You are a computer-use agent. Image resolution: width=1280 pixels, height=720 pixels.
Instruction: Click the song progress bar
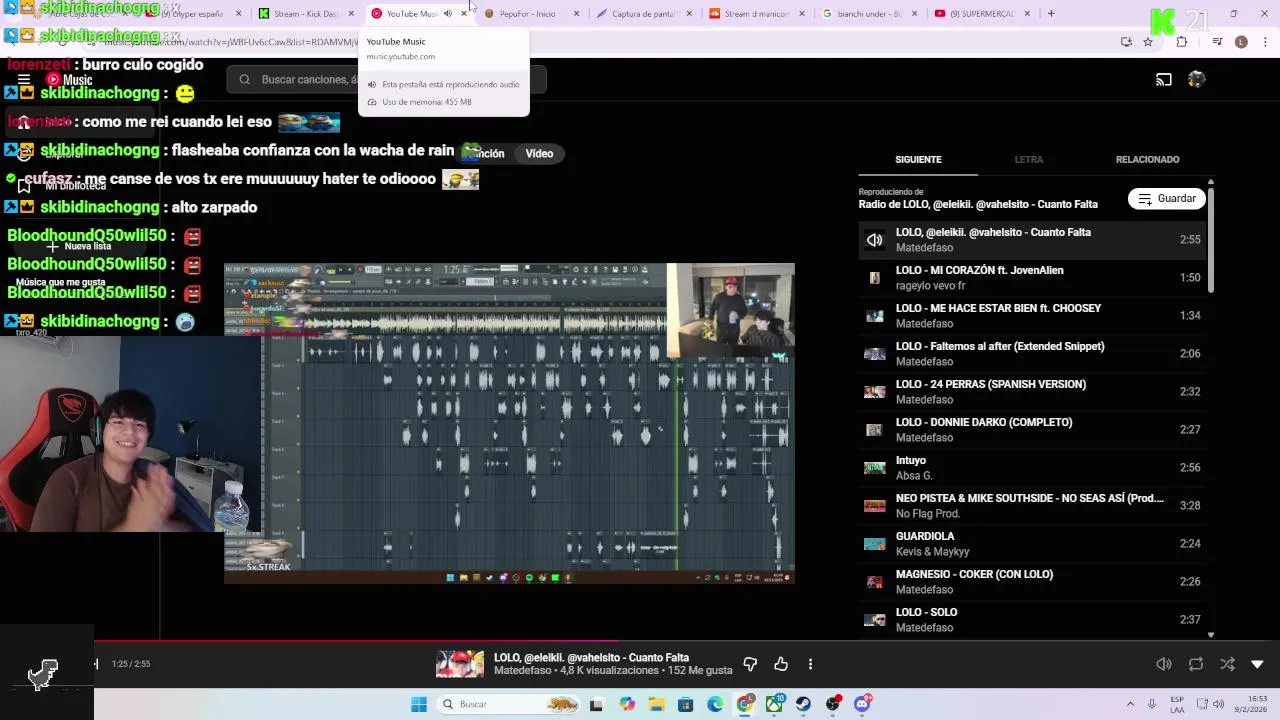click(x=640, y=642)
